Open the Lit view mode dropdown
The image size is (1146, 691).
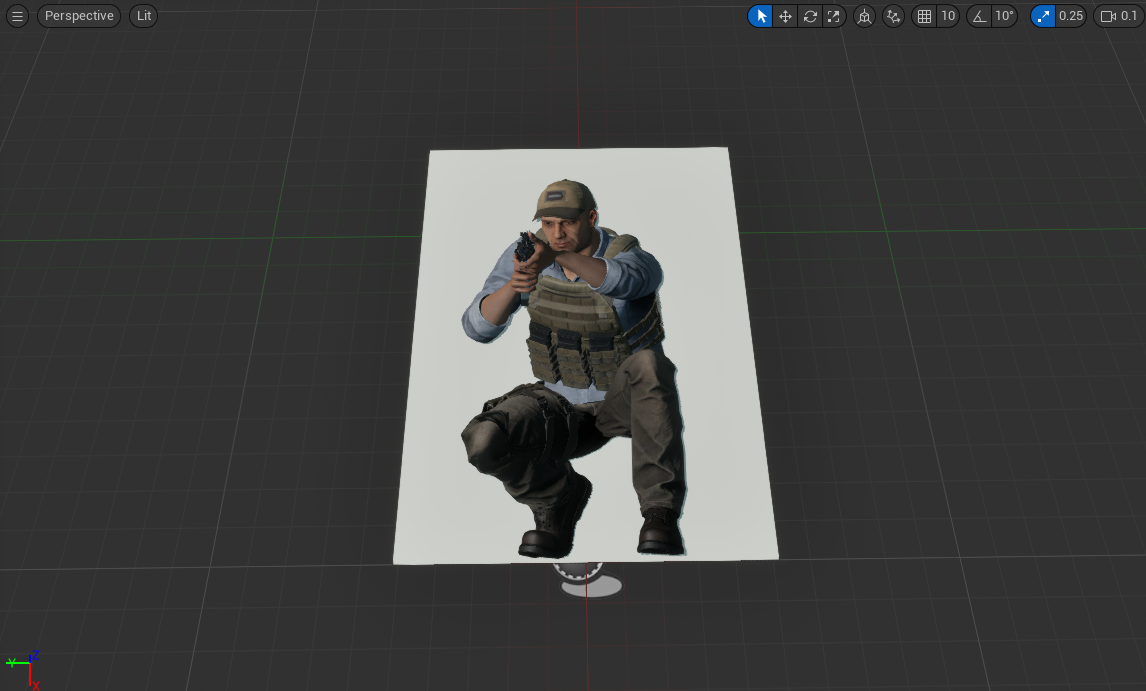pos(143,16)
